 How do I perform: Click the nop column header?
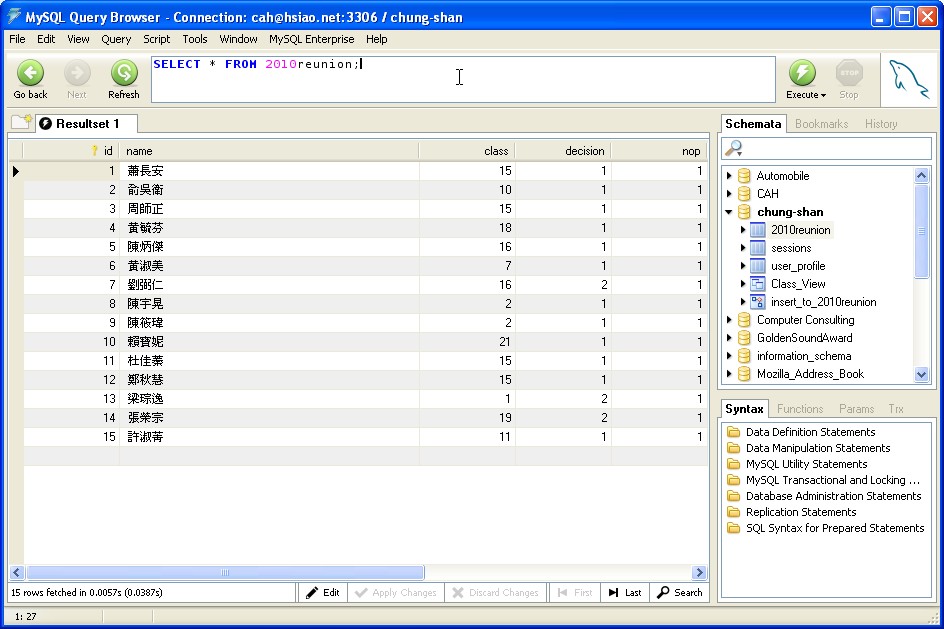pos(659,151)
